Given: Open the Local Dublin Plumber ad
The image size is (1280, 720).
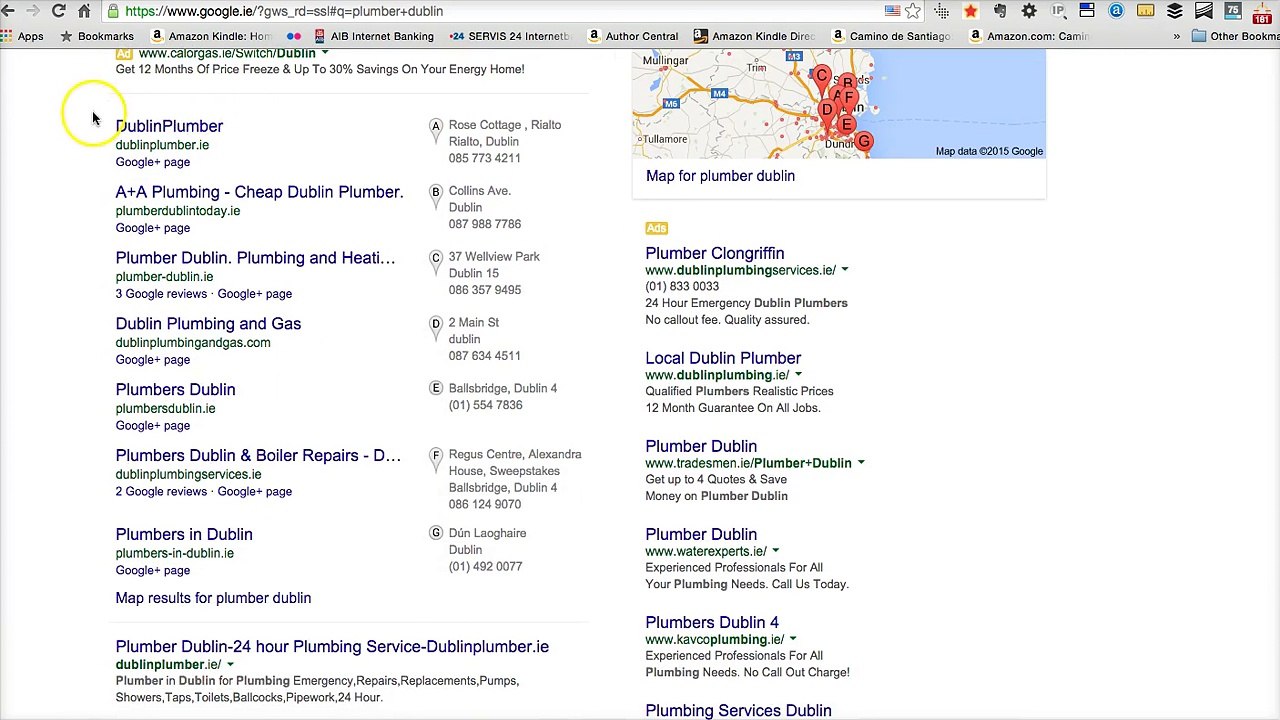Looking at the screenshot, I should point(723,358).
